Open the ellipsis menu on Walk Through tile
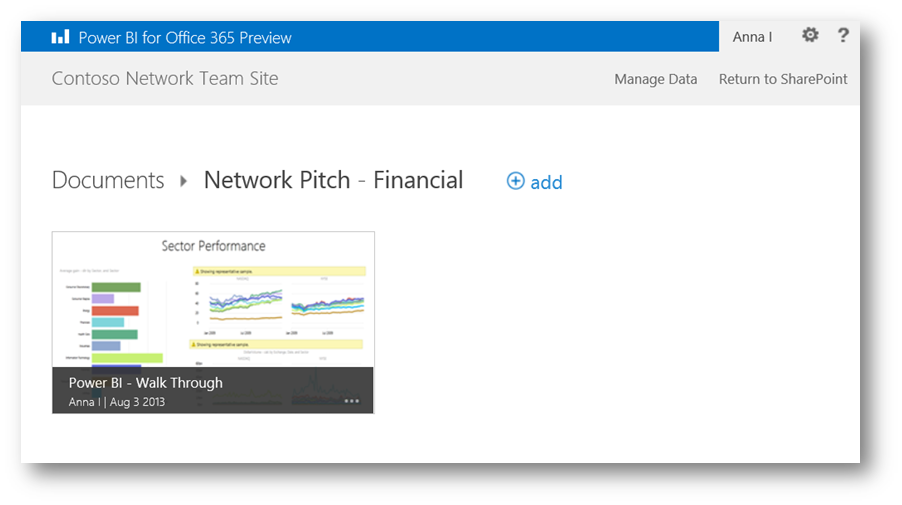902x505 pixels. (351, 401)
